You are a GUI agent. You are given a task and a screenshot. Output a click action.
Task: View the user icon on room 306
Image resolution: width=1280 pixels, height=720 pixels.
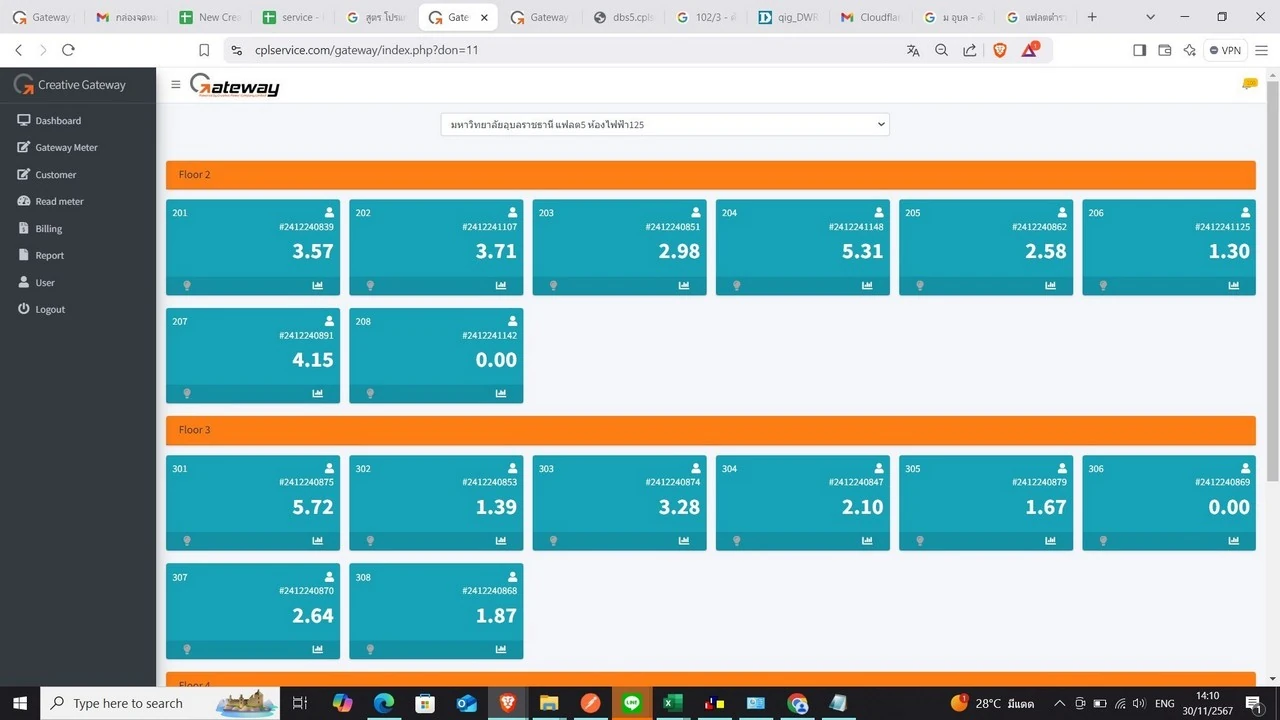[x=1245, y=468]
